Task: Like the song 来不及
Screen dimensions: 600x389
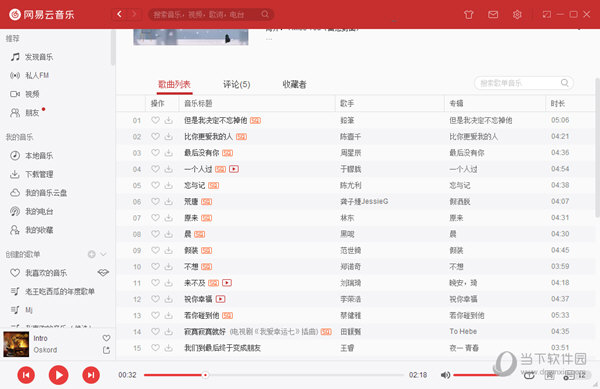Action: tap(155, 283)
